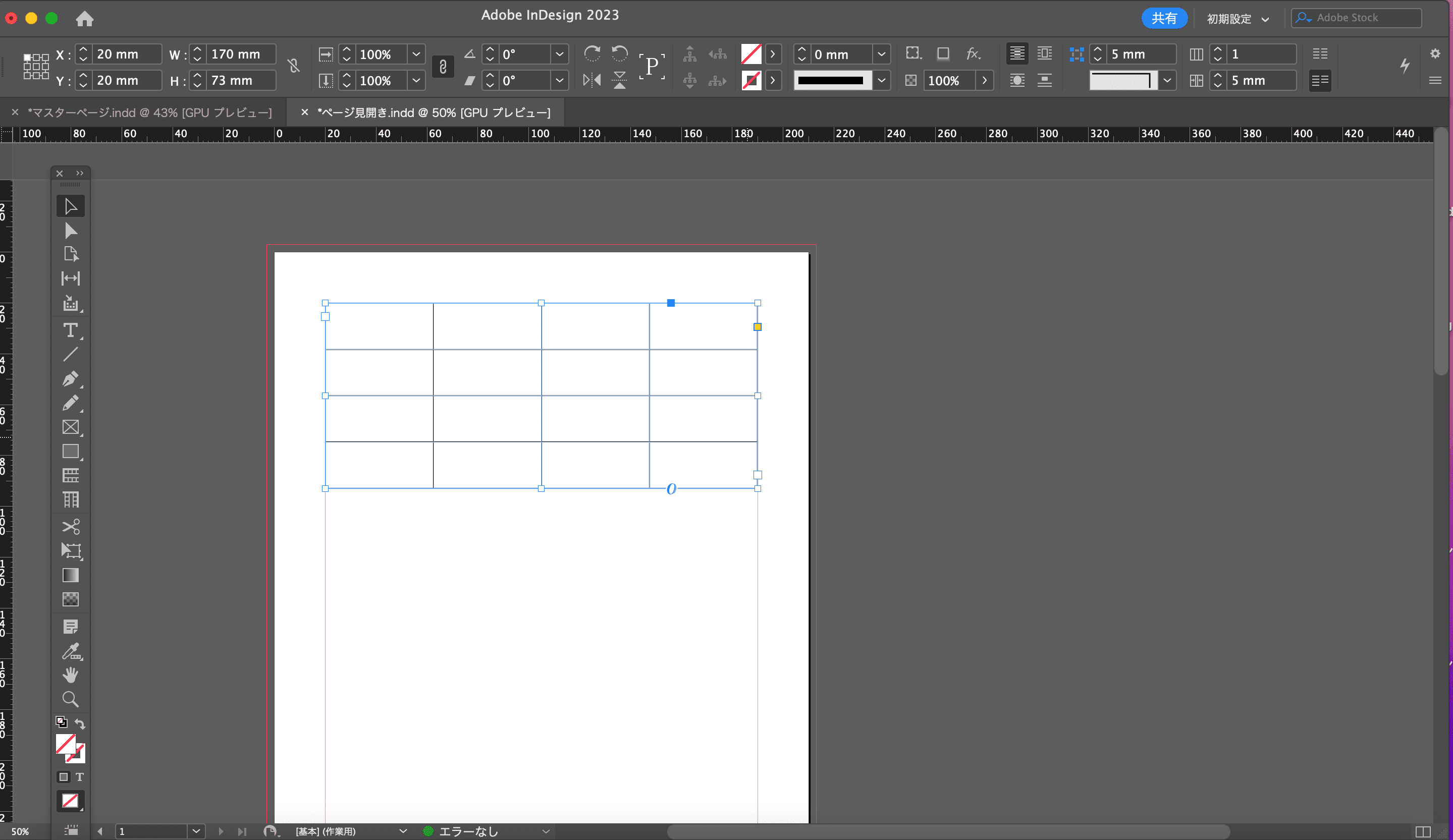This screenshot has height=840, width=1453.
Task: Click the fill color swatch in control panel
Action: (751, 54)
